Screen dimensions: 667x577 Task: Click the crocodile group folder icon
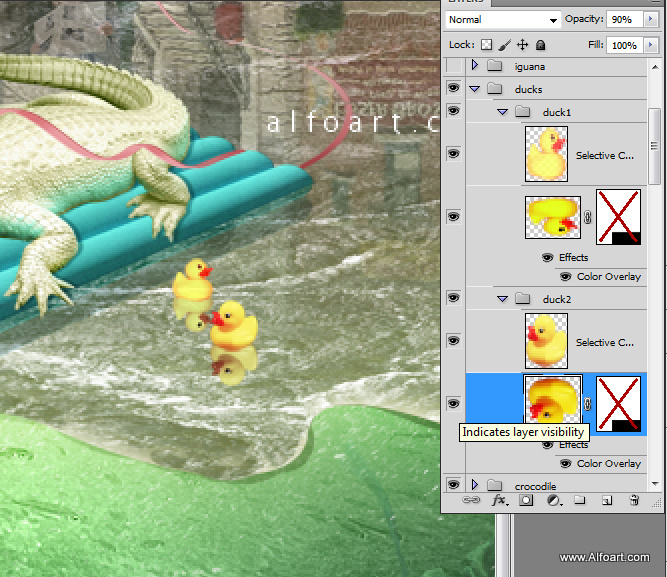tap(494, 485)
